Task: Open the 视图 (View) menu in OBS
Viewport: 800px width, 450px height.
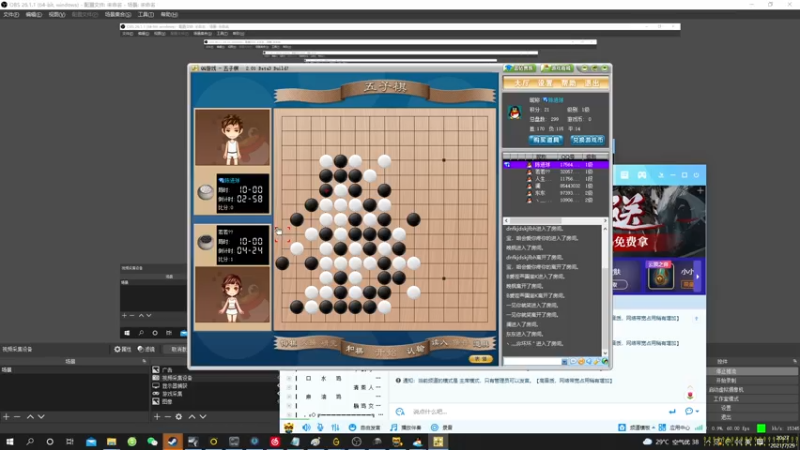Action: coord(57,14)
